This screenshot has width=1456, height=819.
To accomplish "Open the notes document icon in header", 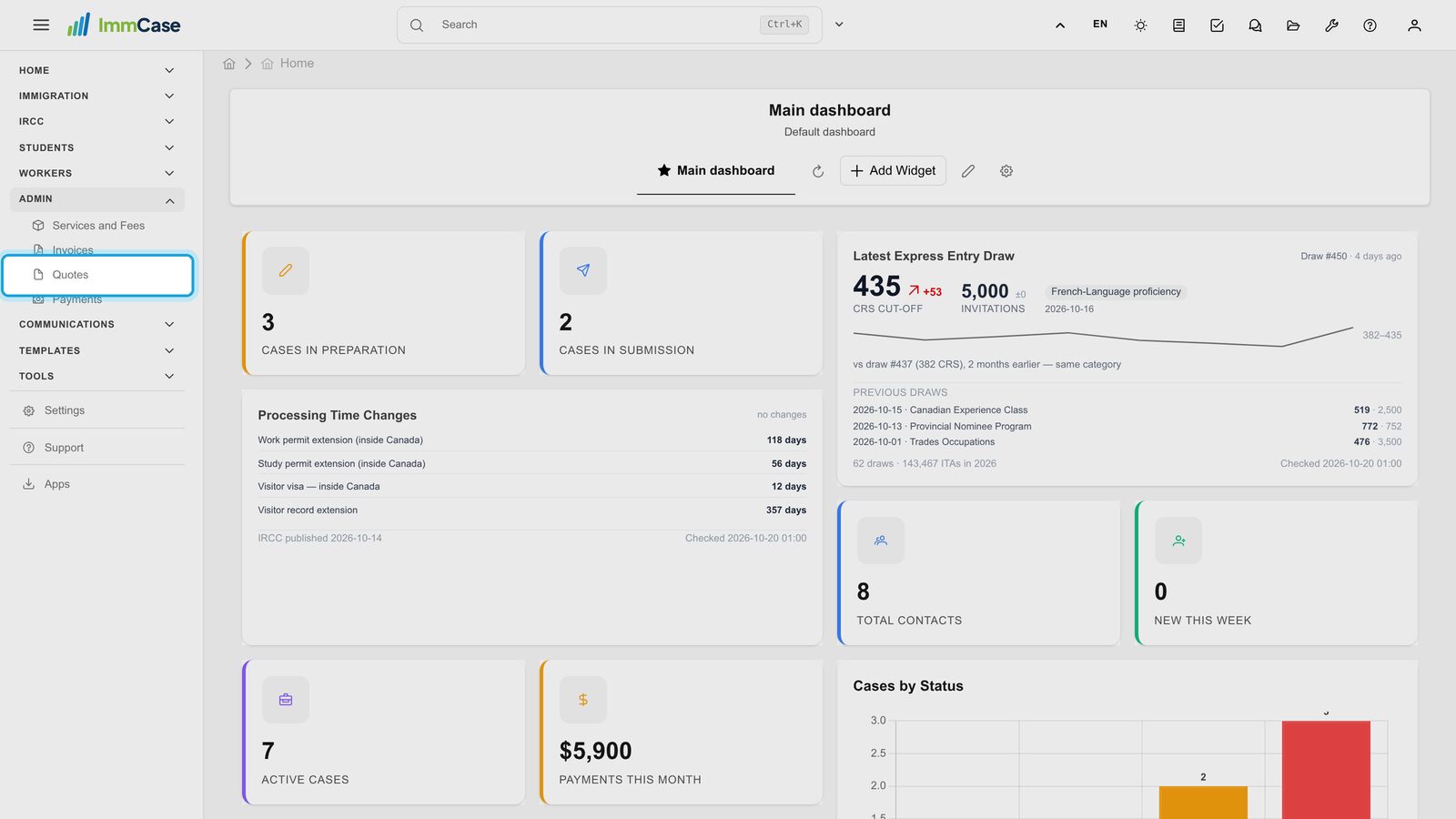I will click(x=1178, y=25).
